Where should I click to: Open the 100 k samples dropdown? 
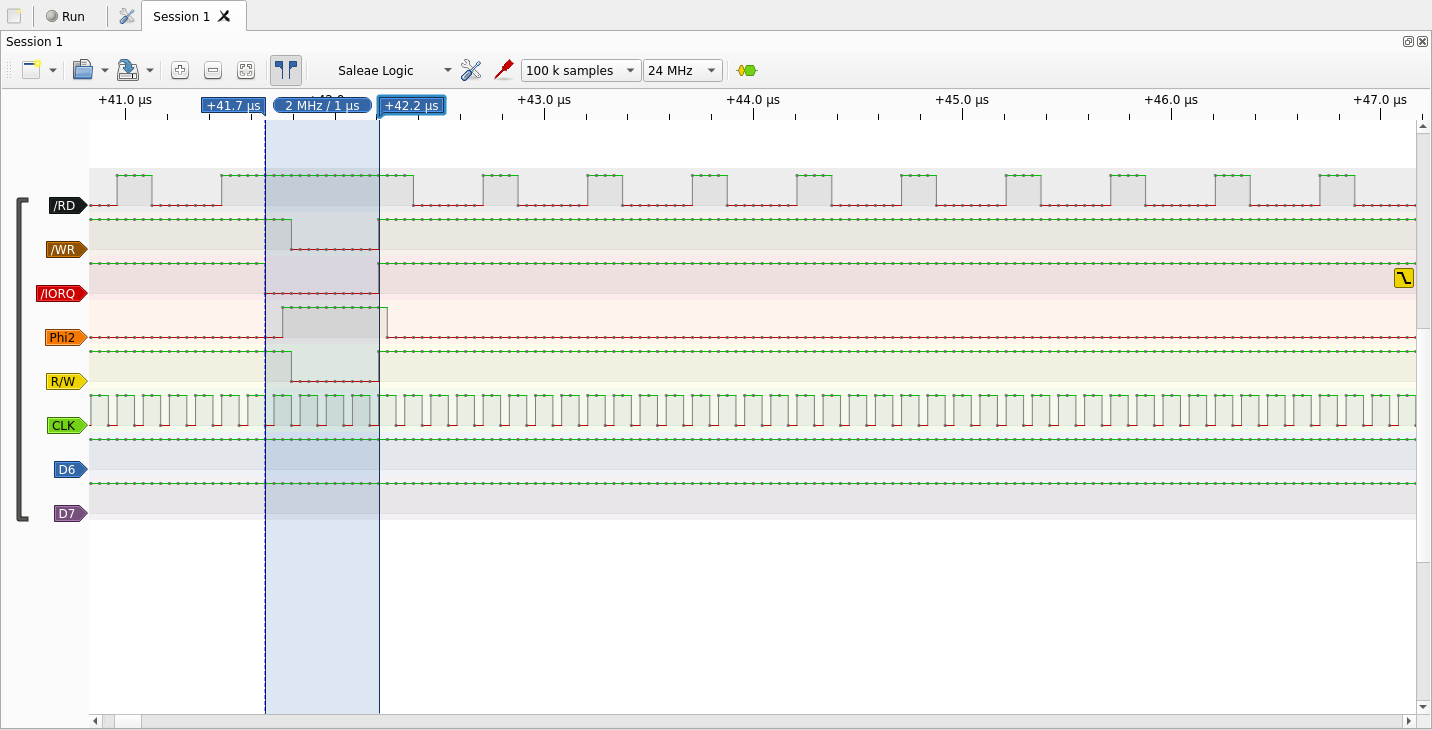(581, 70)
